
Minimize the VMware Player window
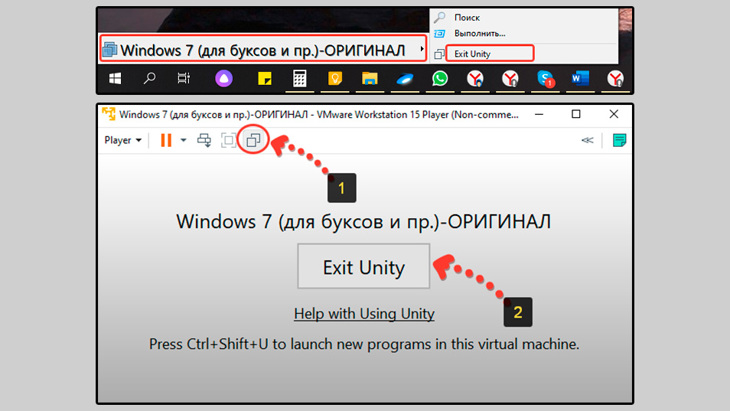539,114
